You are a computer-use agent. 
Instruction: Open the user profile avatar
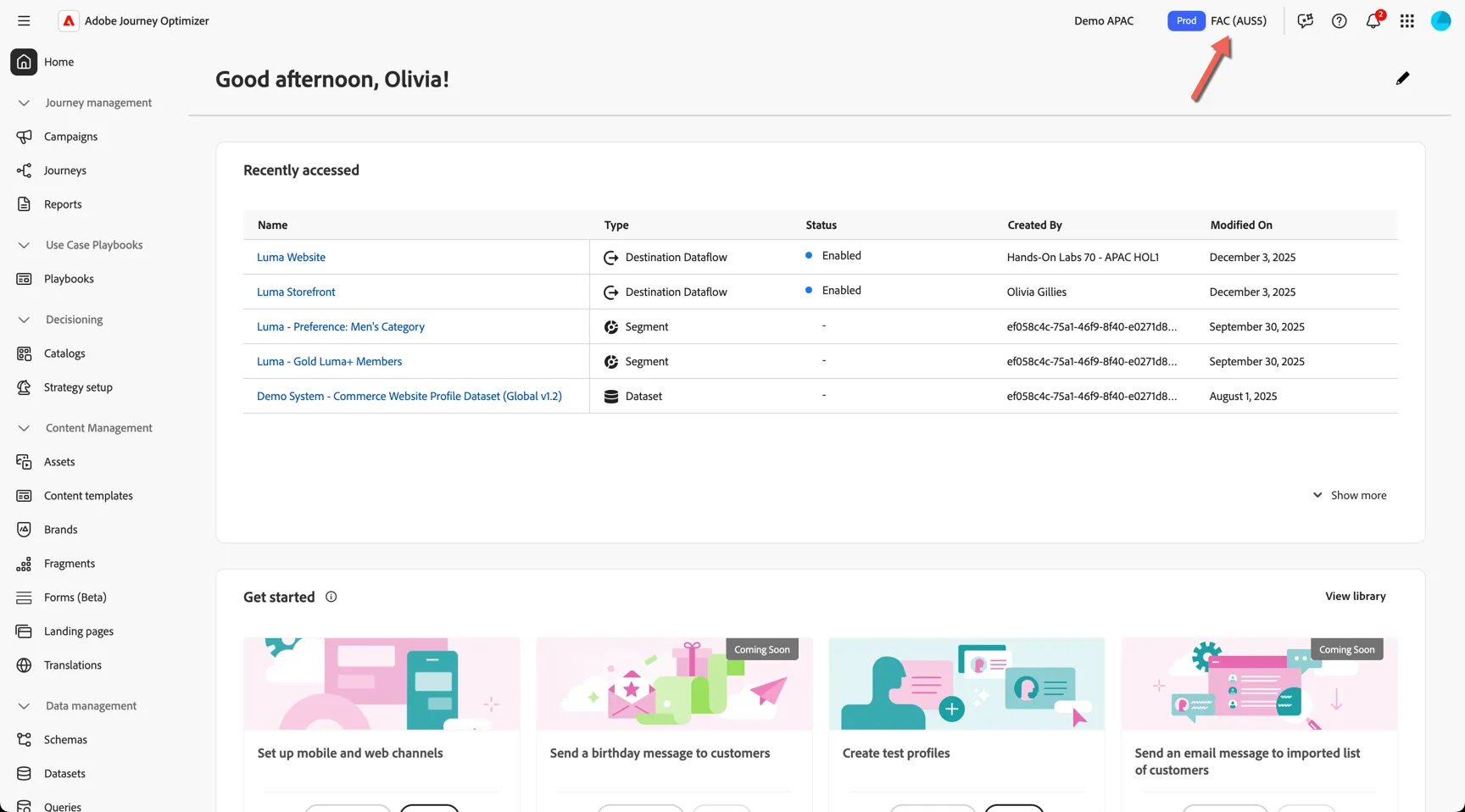[1440, 20]
